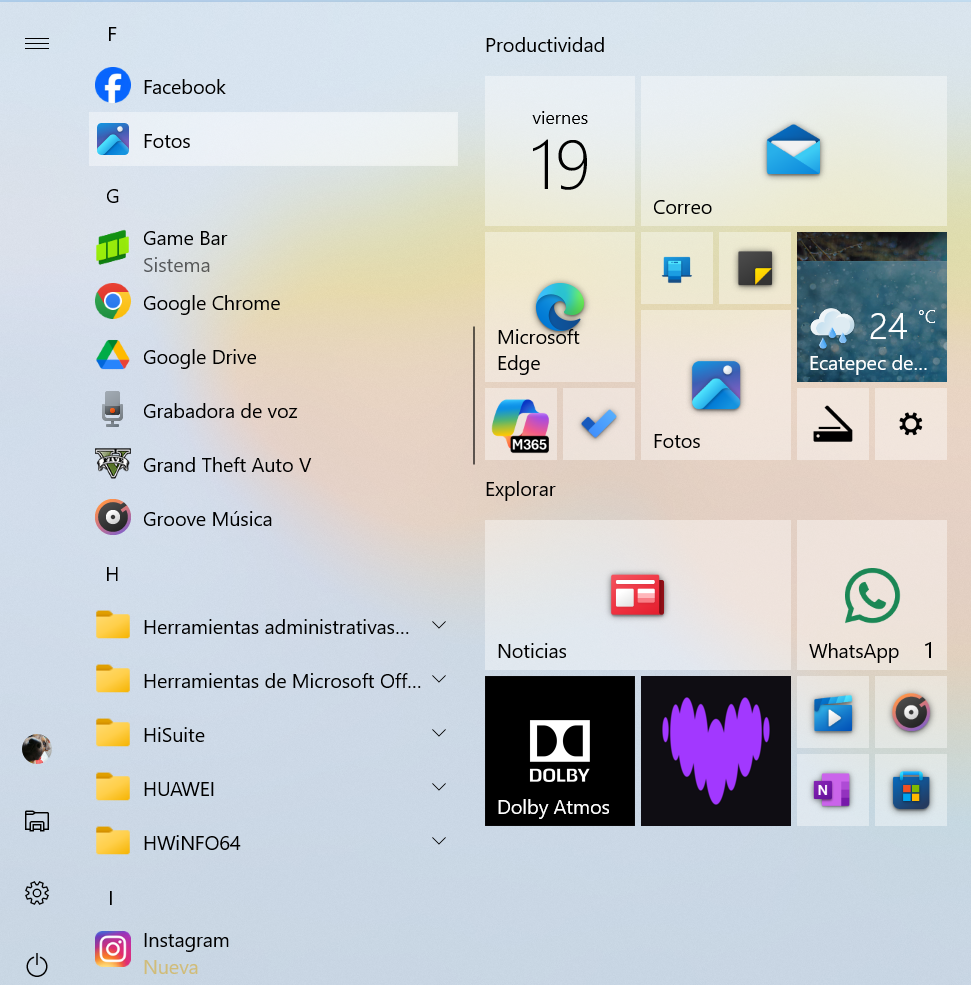Open the purple heart Deezer tile

coord(716,751)
